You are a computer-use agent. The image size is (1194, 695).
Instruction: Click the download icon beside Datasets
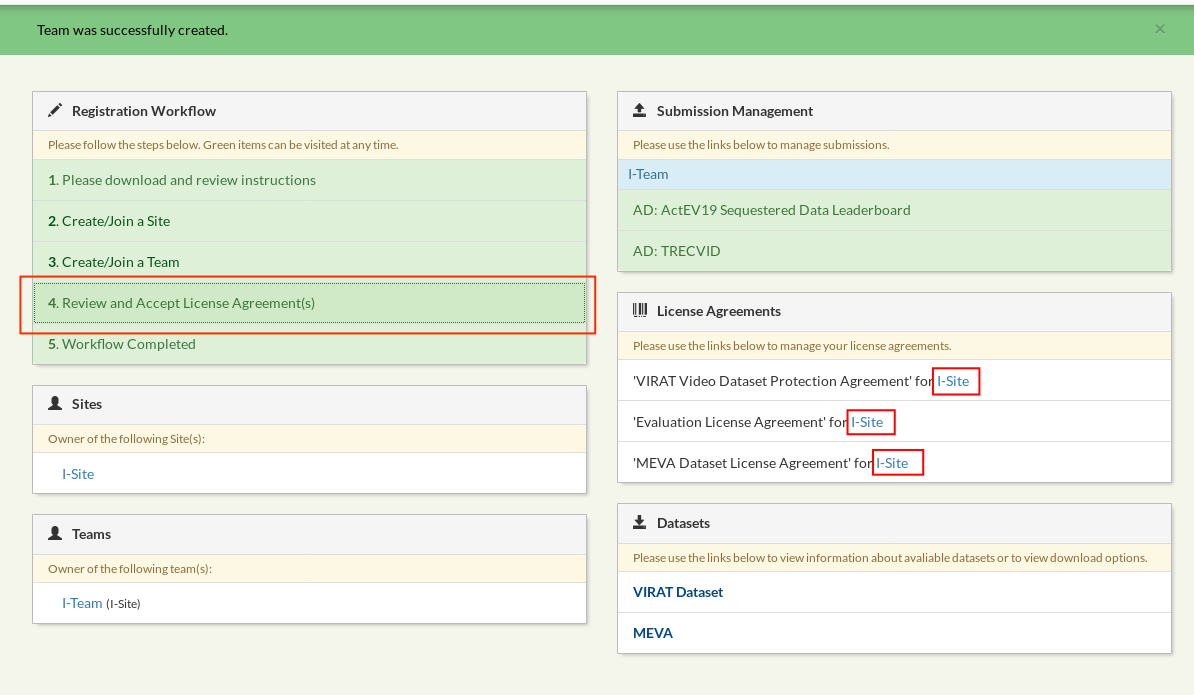[x=639, y=522]
